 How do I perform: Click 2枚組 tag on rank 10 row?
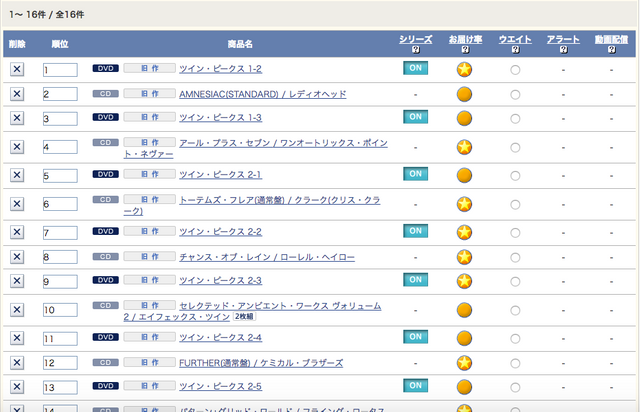point(244,316)
